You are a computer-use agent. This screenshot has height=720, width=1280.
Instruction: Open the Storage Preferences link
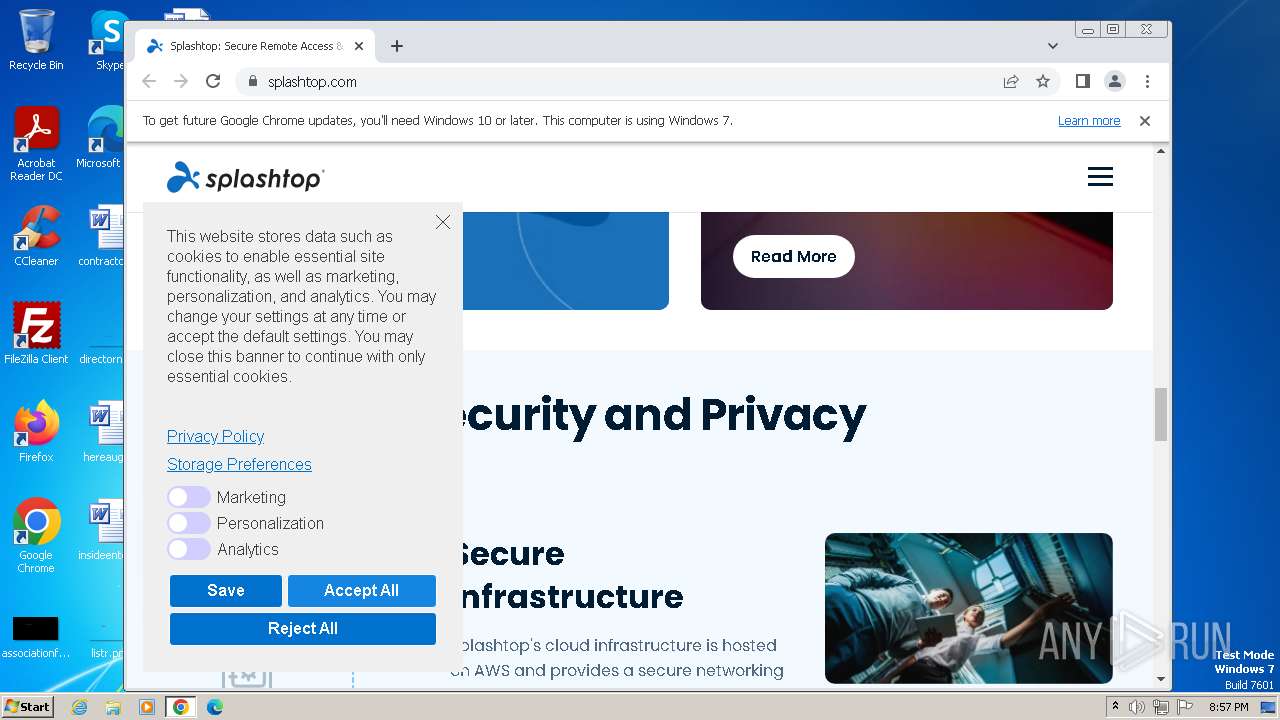(239, 464)
